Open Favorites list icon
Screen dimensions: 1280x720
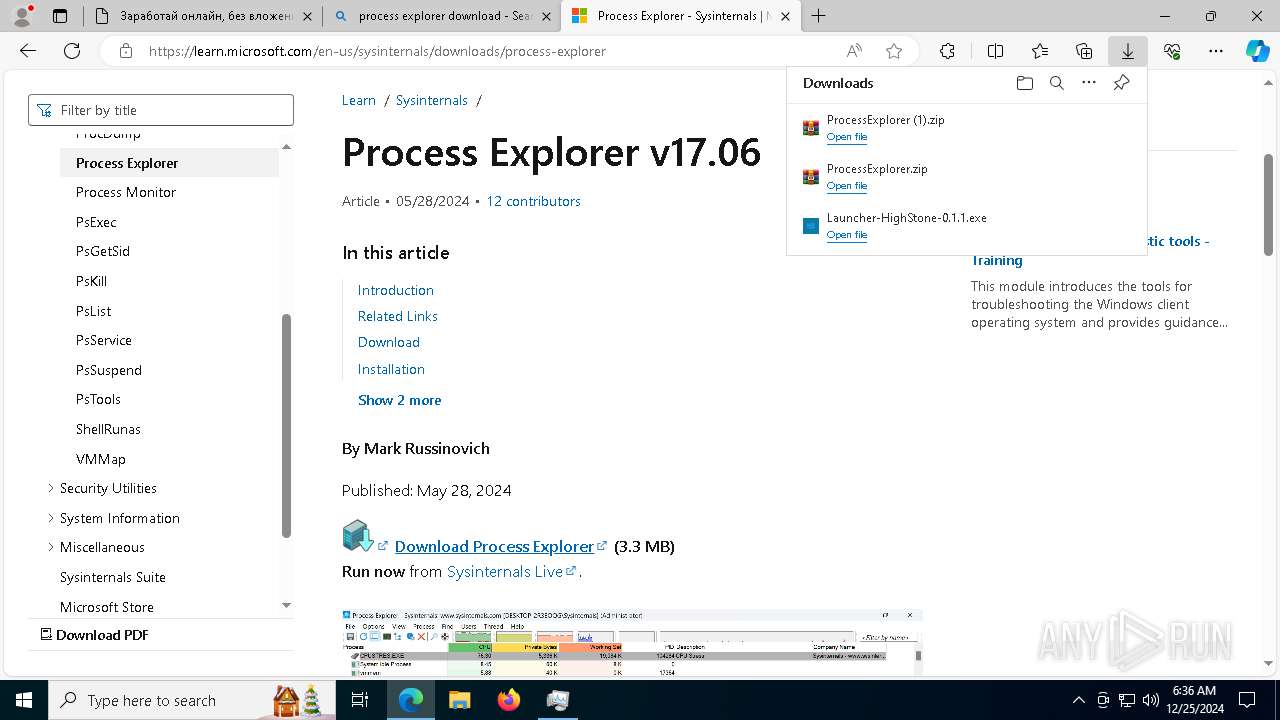(1040, 51)
